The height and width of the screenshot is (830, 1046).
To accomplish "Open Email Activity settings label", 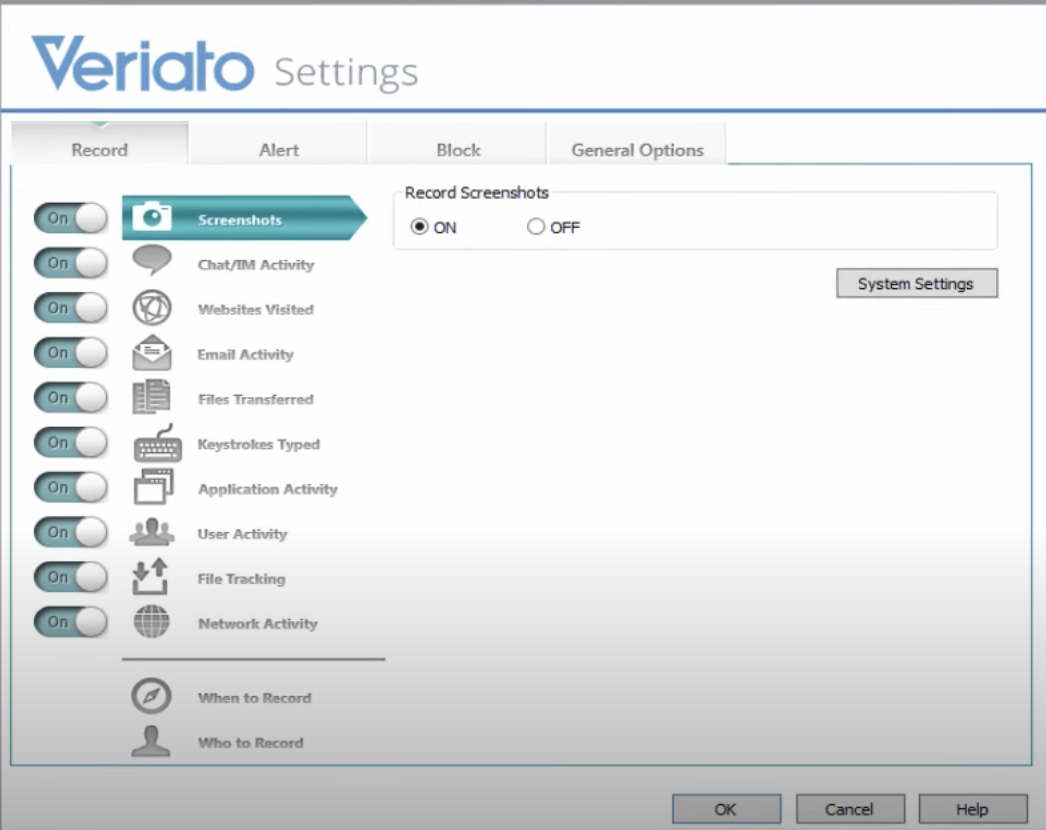I will pyautogui.click(x=245, y=354).
